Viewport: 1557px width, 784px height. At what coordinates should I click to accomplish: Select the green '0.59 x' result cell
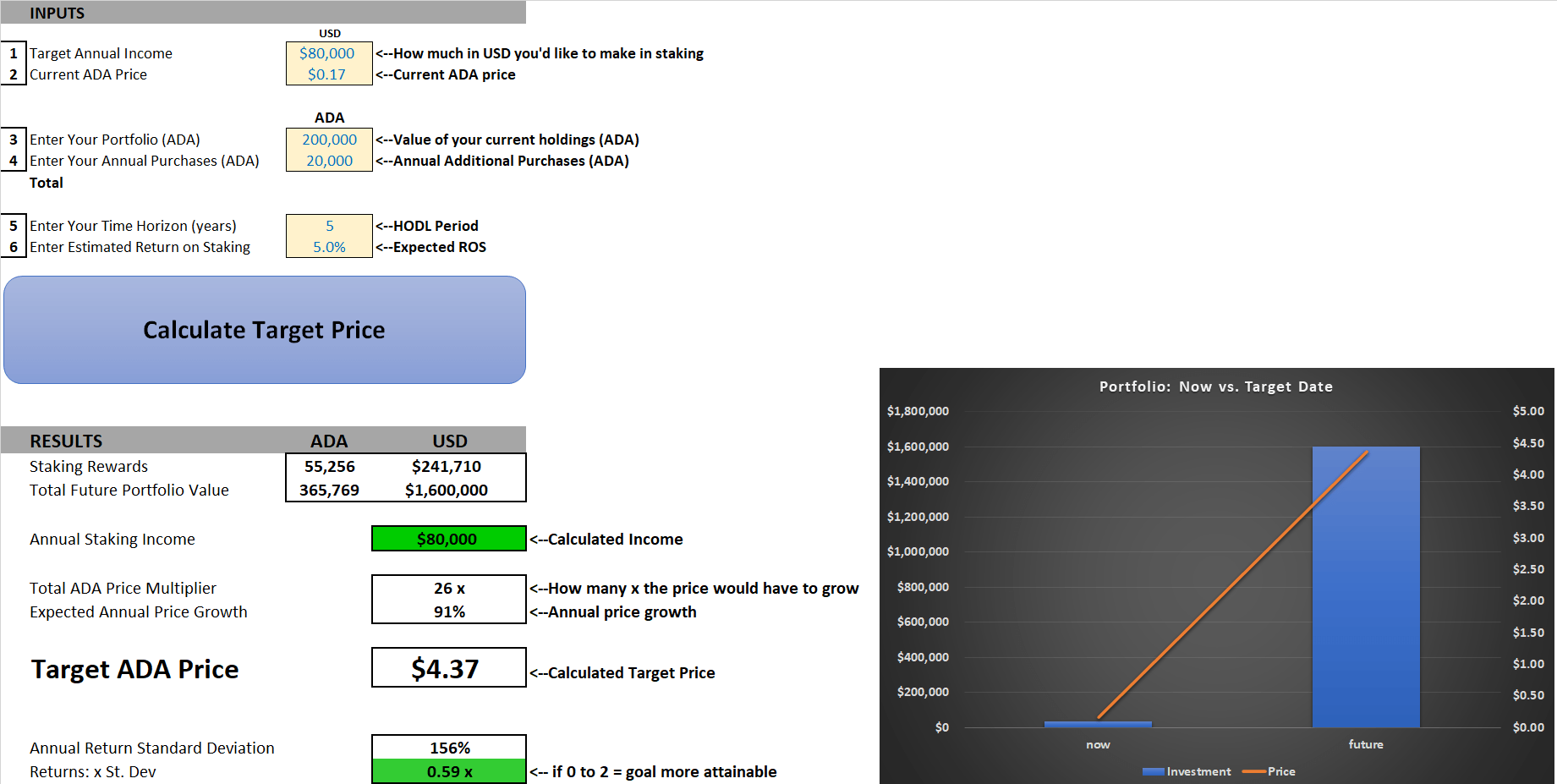click(x=449, y=771)
